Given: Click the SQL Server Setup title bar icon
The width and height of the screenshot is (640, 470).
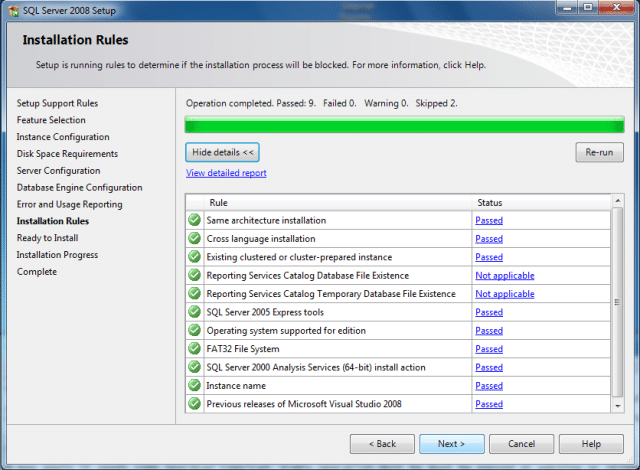Looking at the screenshot, I should [x=13, y=11].
